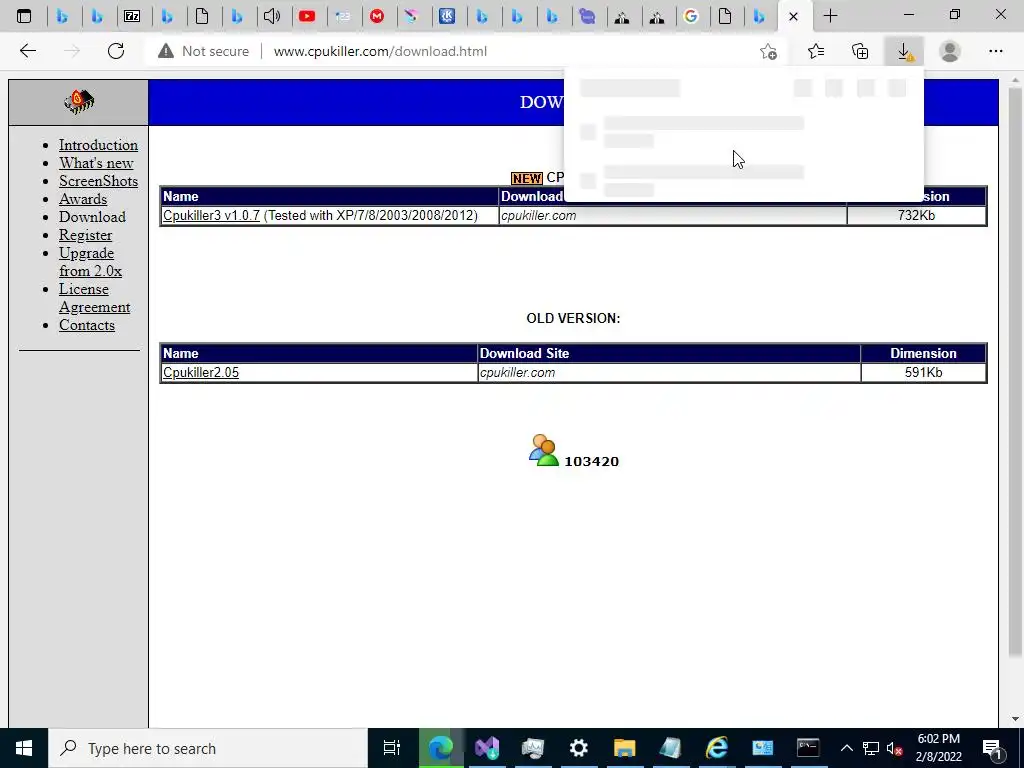Open Visual Studio Installer on taskbar
The width and height of the screenshot is (1024, 768).
487,748
